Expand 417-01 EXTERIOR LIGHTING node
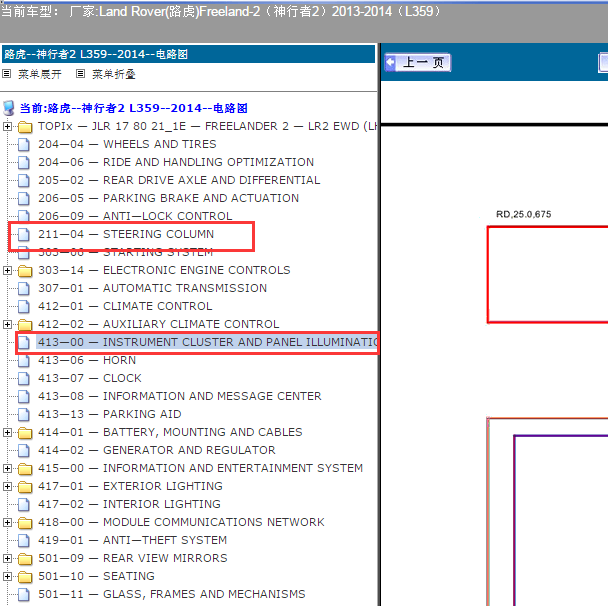 pos(7,486)
